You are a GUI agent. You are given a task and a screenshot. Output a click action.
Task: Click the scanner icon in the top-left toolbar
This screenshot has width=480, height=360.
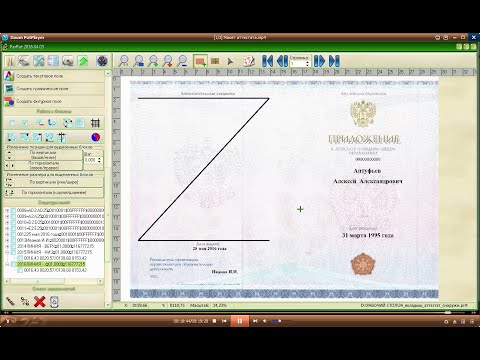point(24,61)
